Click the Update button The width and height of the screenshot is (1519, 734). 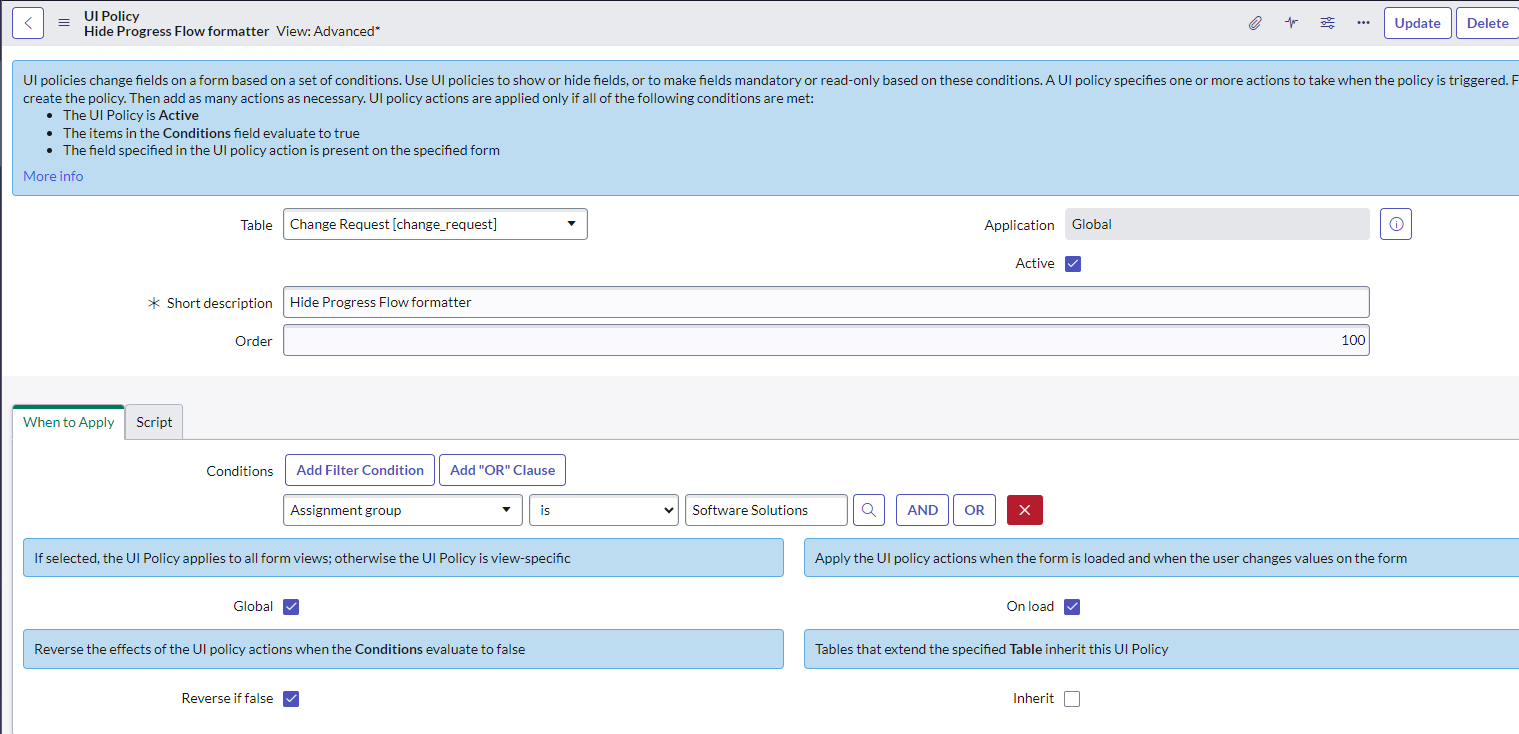pos(1417,23)
